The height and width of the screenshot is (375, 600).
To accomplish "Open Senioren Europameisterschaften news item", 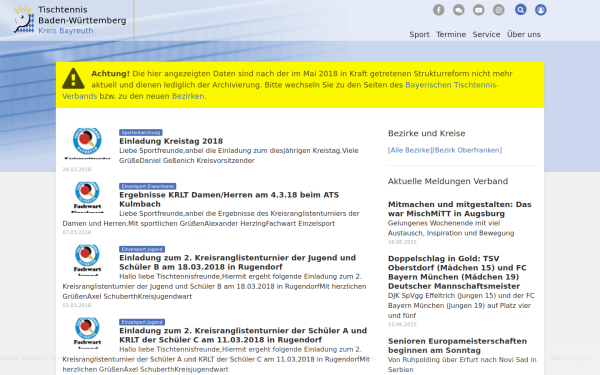I will (457, 346).
